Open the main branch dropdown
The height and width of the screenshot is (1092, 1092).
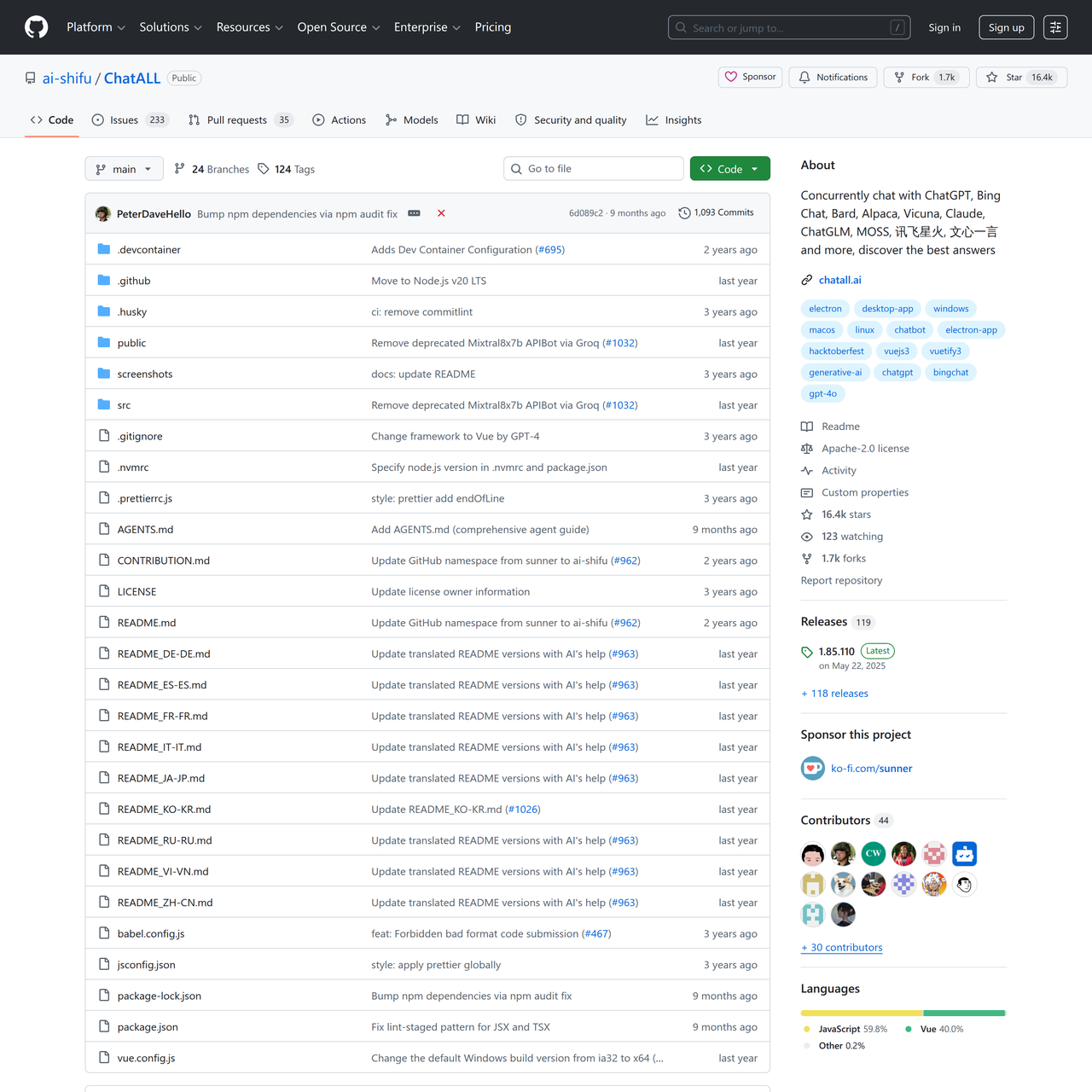(124, 169)
